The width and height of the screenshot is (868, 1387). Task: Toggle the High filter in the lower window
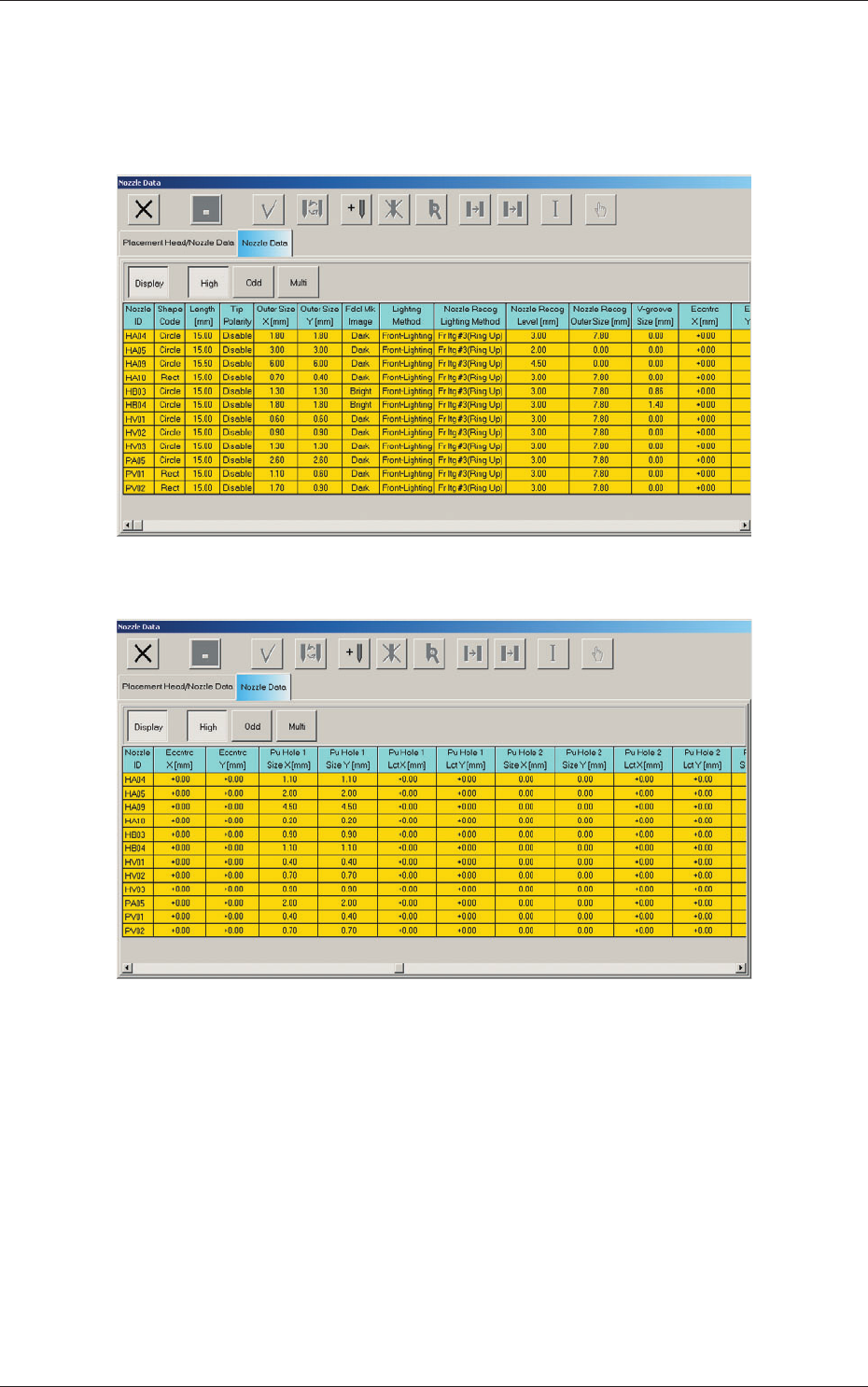tap(208, 726)
